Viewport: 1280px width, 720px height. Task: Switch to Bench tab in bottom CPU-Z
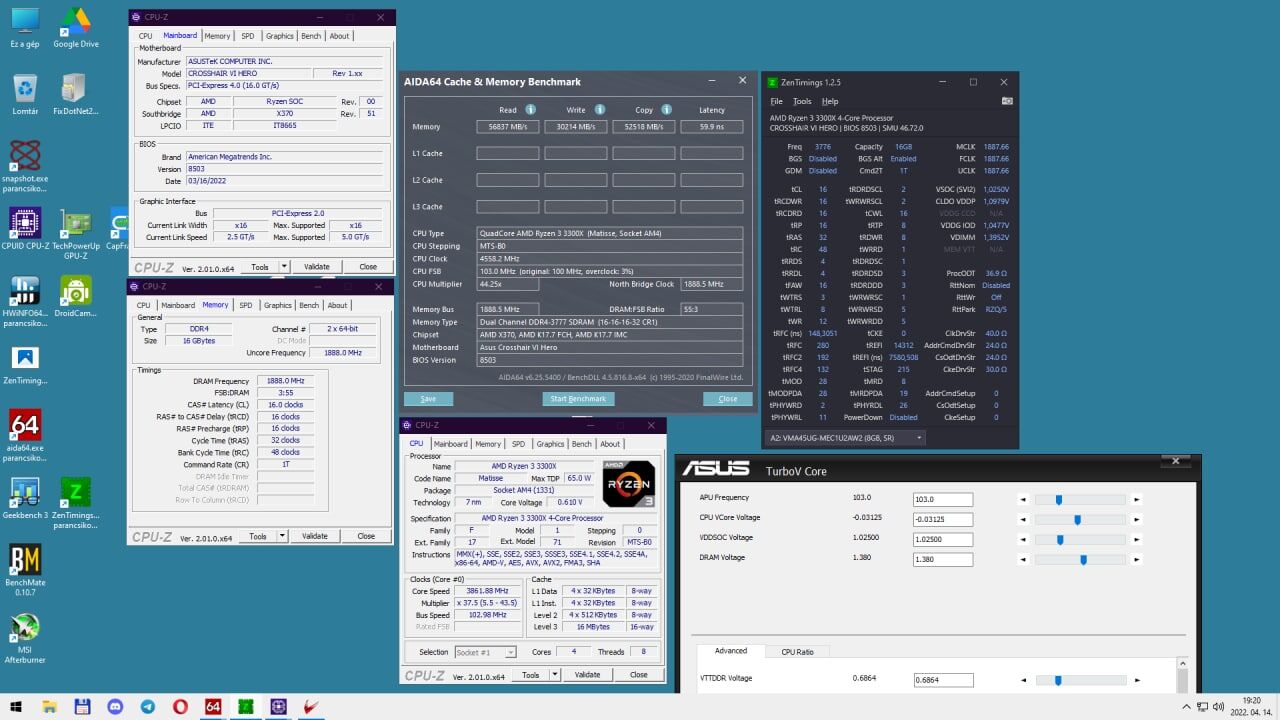click(x=581, y=444)
